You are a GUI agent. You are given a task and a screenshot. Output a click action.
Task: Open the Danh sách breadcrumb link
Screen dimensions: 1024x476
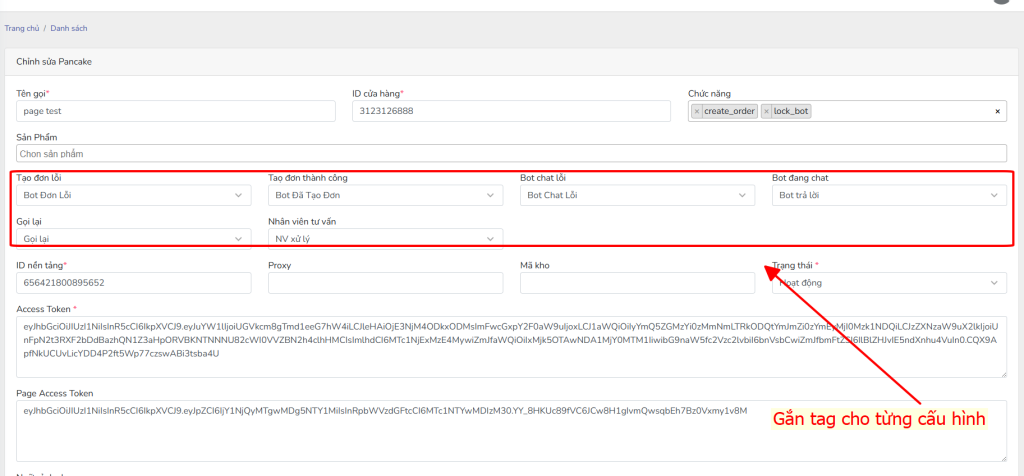click(69, 28)
